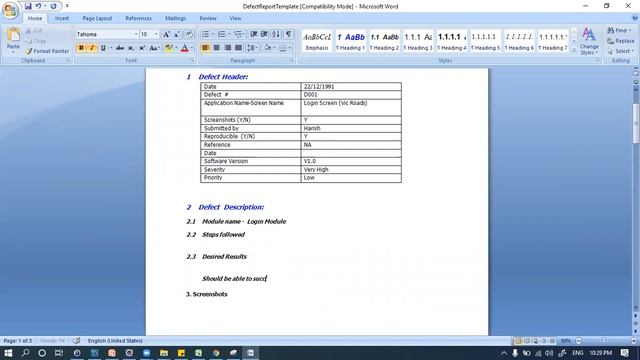Viewport: 640px width, 360px height.
Task: Clear formatting from selection
Action: pyautogui.click(x=189, y=35)
